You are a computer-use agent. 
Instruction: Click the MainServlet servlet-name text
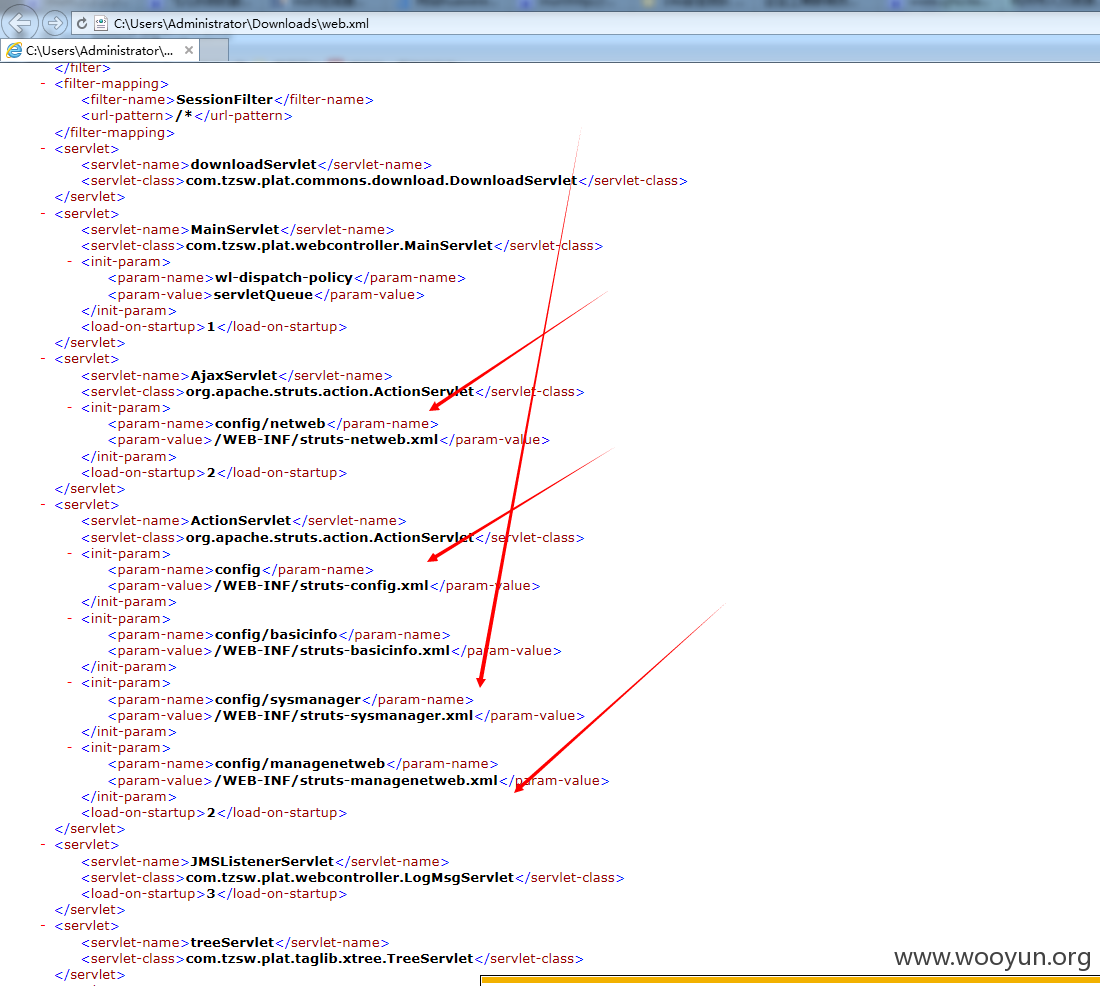tap(235, 229)
